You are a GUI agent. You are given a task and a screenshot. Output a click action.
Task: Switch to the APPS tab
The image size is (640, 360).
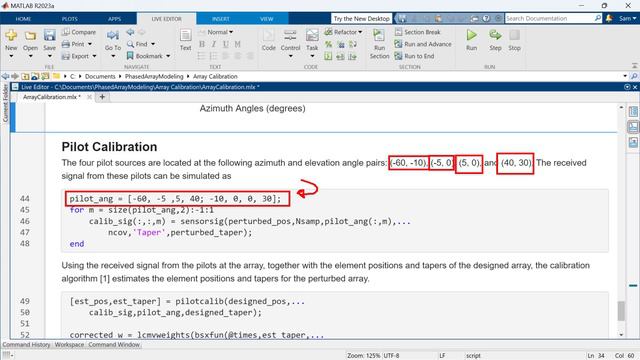(114, 19)
